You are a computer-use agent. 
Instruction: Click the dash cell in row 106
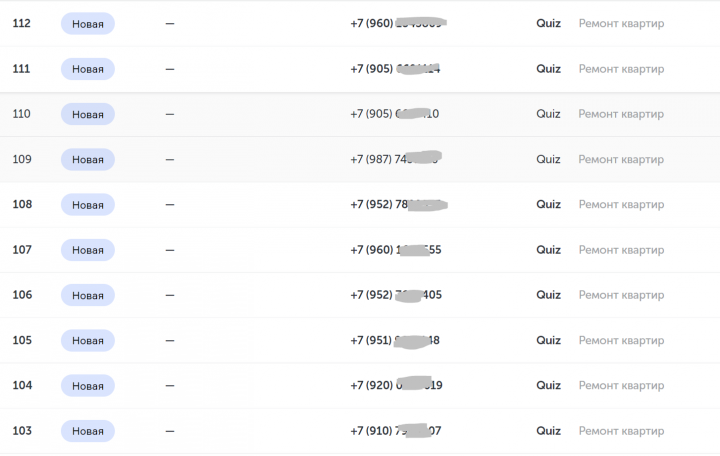coord(169,295)
